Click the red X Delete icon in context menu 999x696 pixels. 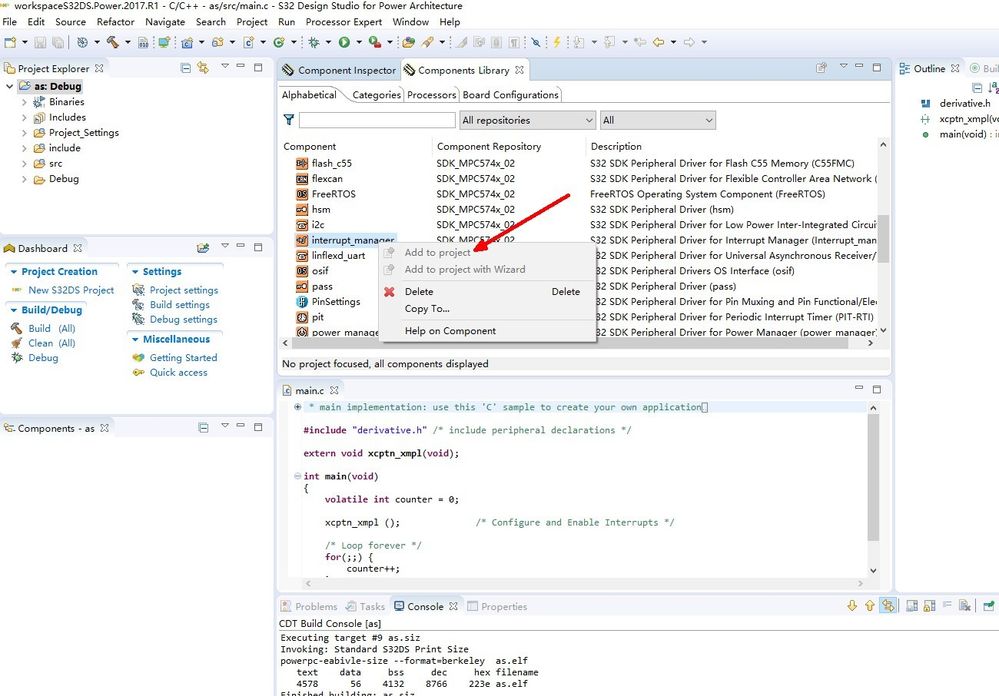(389, 292)
